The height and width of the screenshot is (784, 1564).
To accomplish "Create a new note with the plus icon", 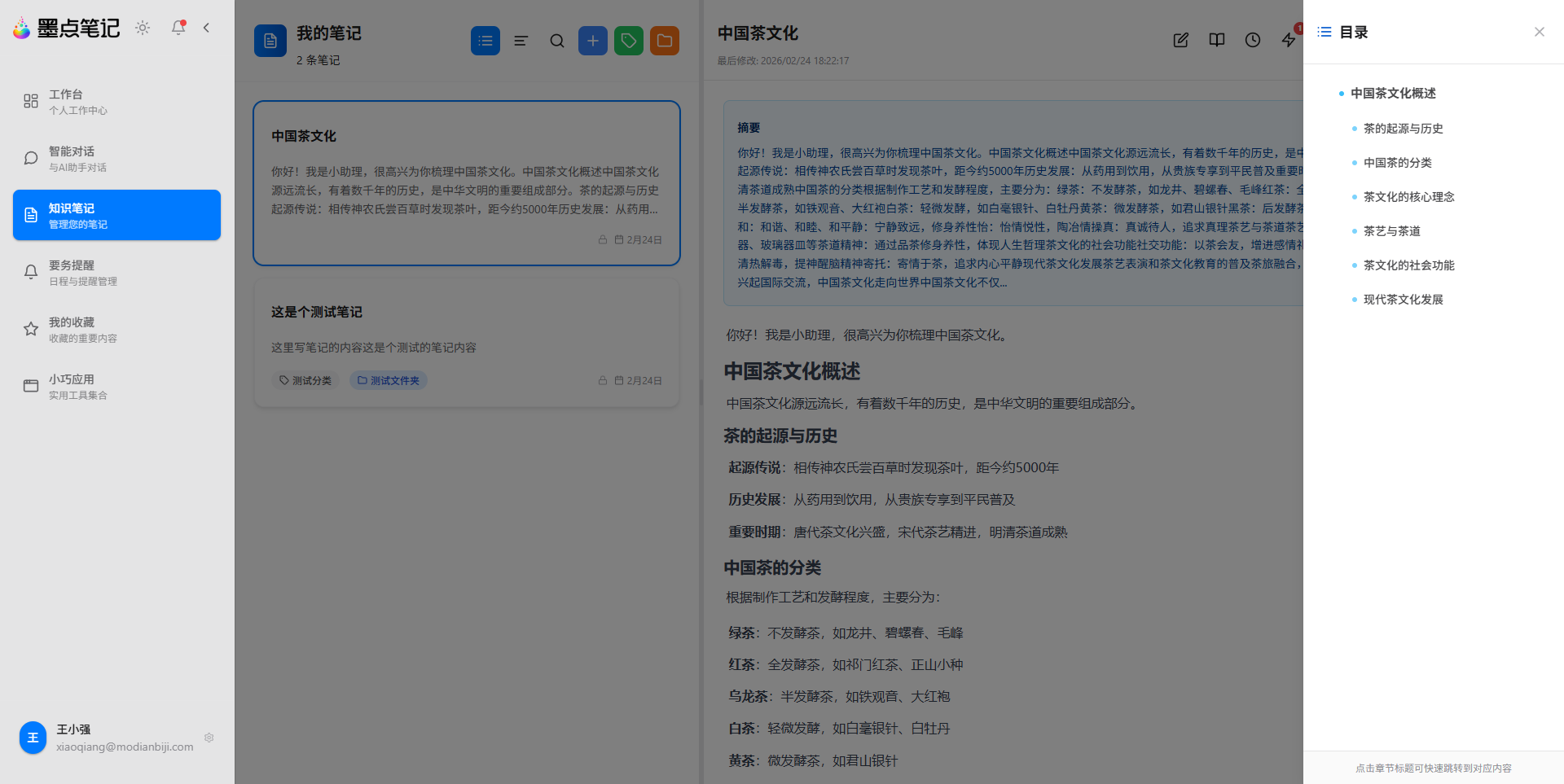I will pos(592,40).
